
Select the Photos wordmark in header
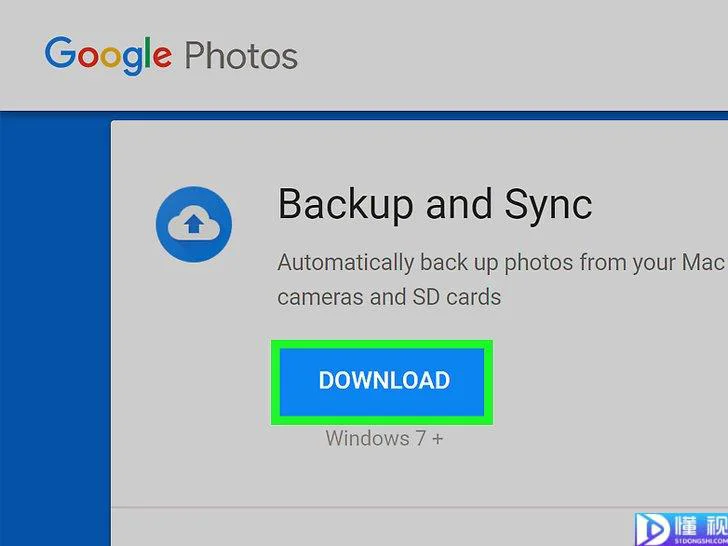241,56
